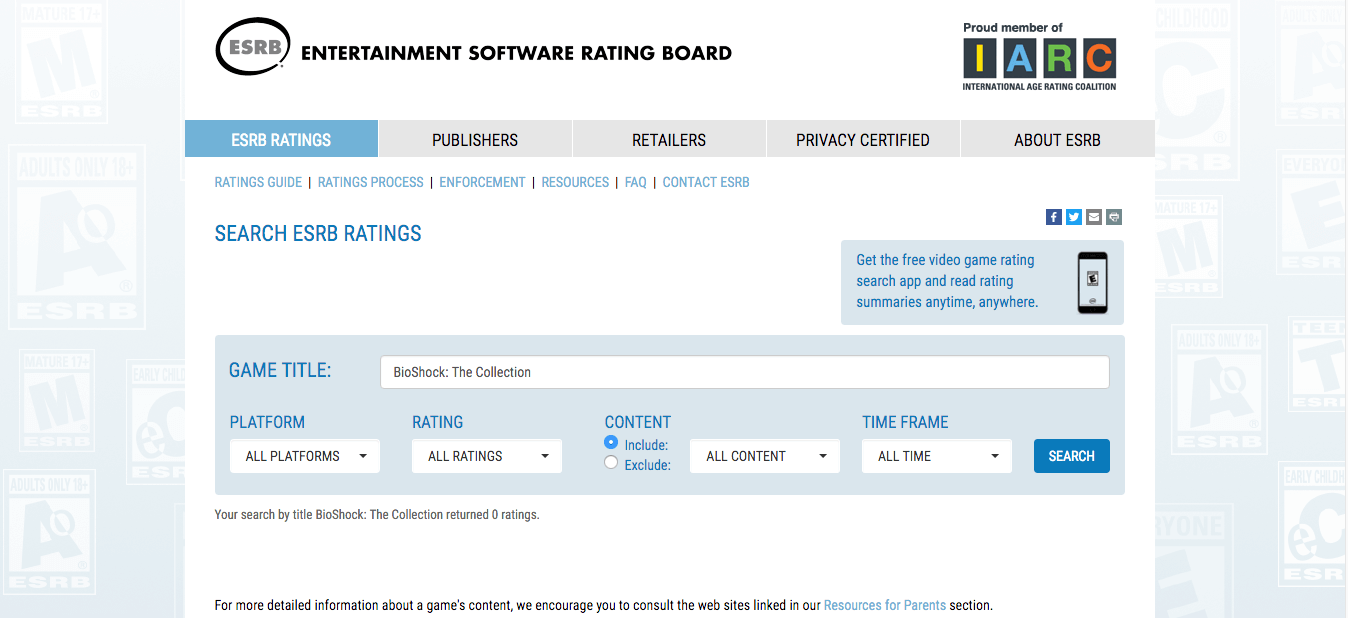This screenshot has width=1348, height=618.
Task: Open the All Content dropdown
Action: point(765,456)
